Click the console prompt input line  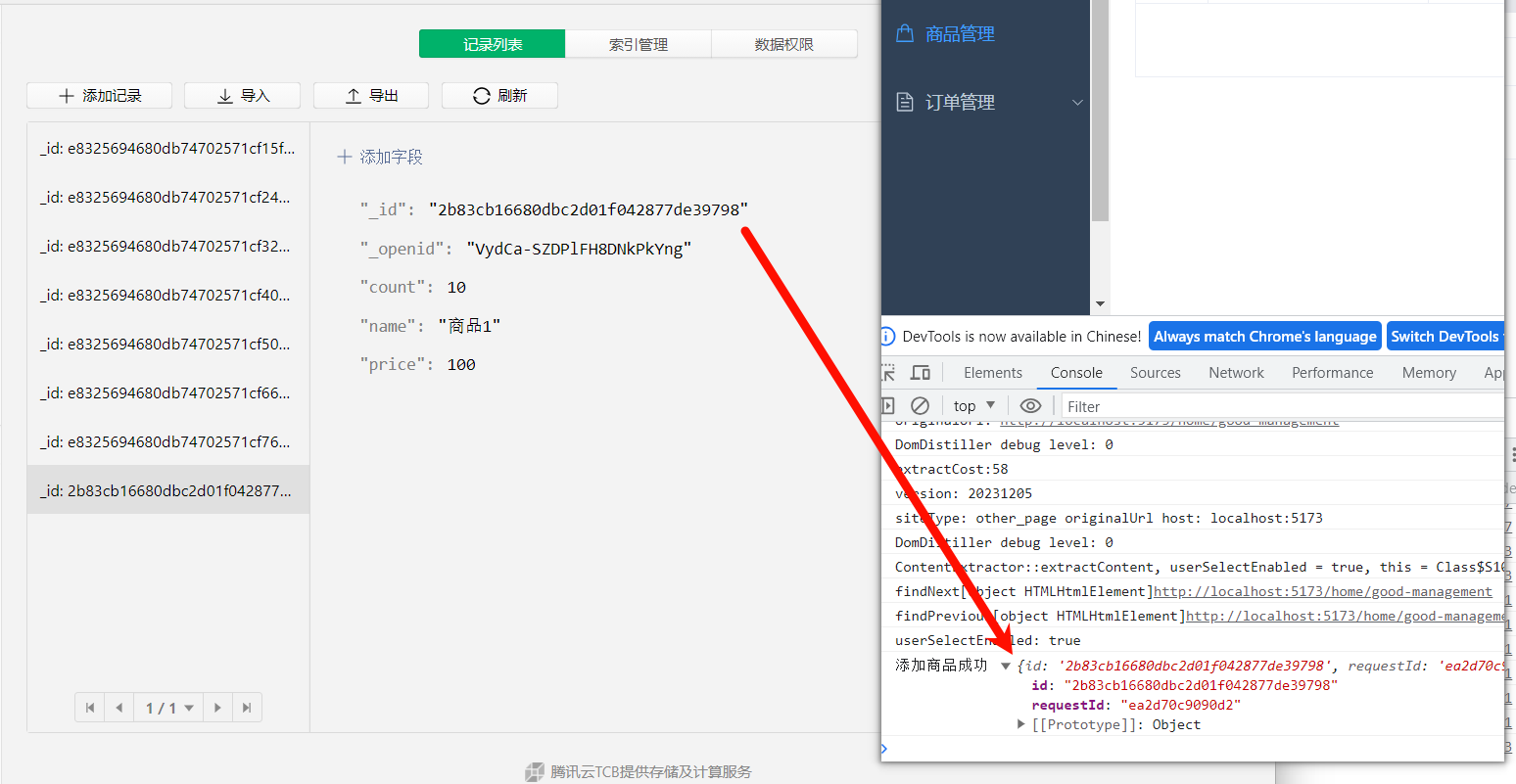[1195, 749]
